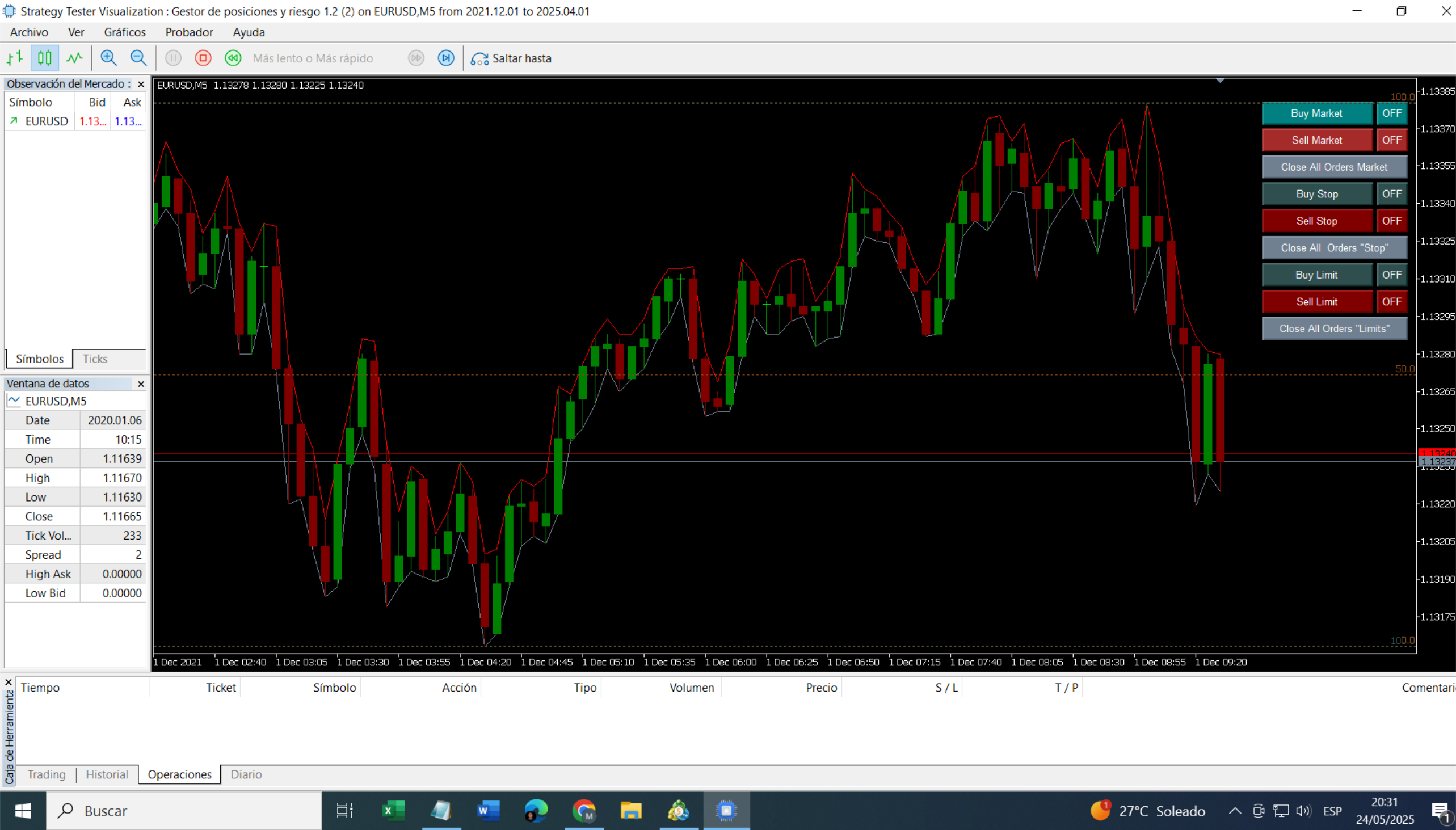1456x830 pixels.
Task: Toggle the OFF switch beside Buy Market
Action: click(1391, 113)
